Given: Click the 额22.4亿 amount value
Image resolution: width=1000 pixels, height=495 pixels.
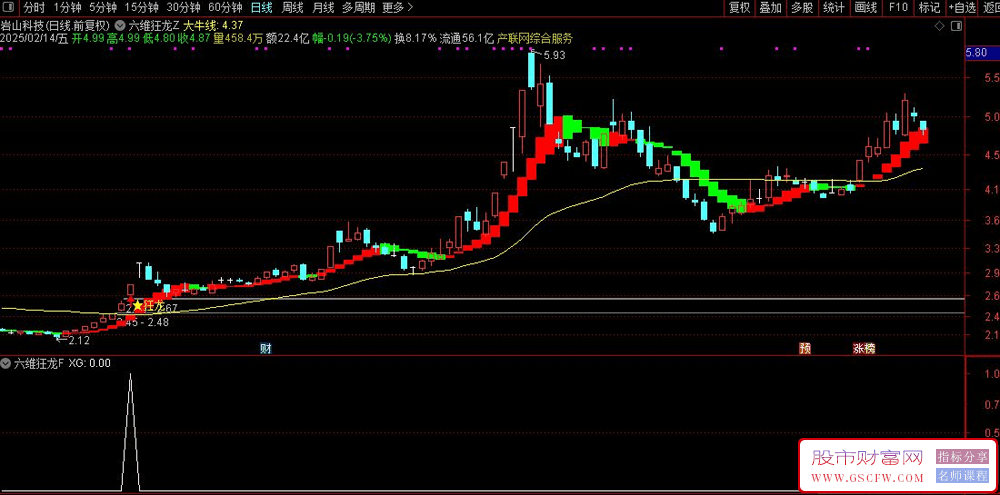Looking at the screenshot, I should click(287, 38).
